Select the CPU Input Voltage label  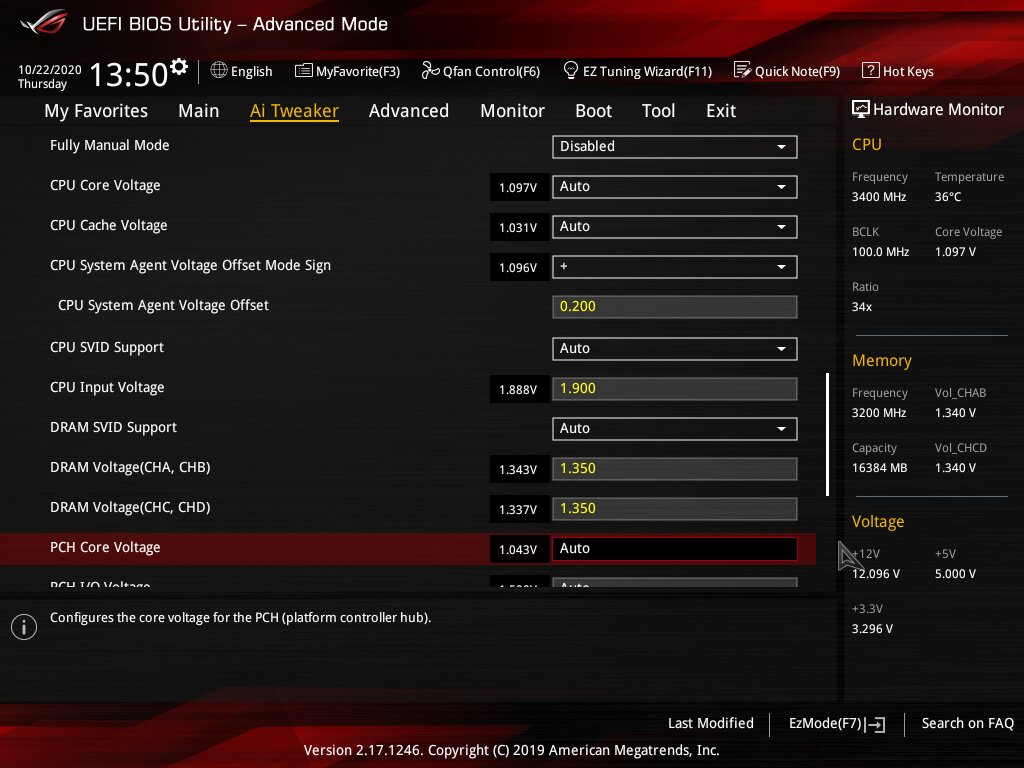tap(107, 387)
